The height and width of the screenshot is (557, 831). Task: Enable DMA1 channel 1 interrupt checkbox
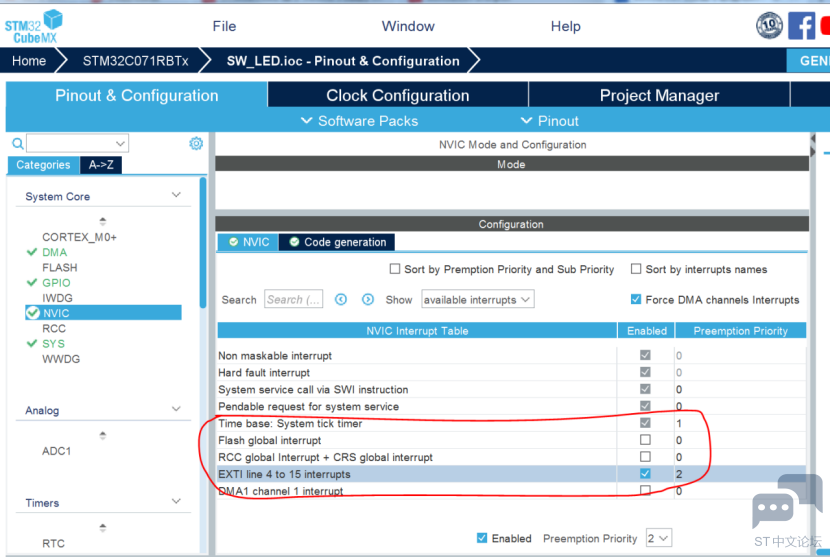(x=645, y=490)
